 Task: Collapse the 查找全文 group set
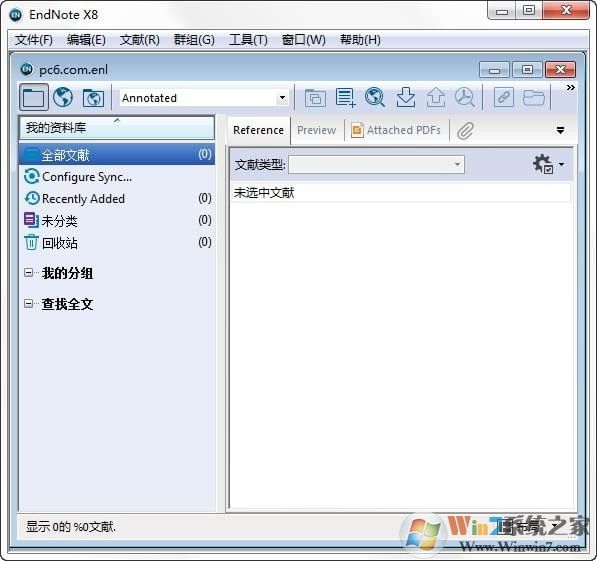[x=28, y=304]
